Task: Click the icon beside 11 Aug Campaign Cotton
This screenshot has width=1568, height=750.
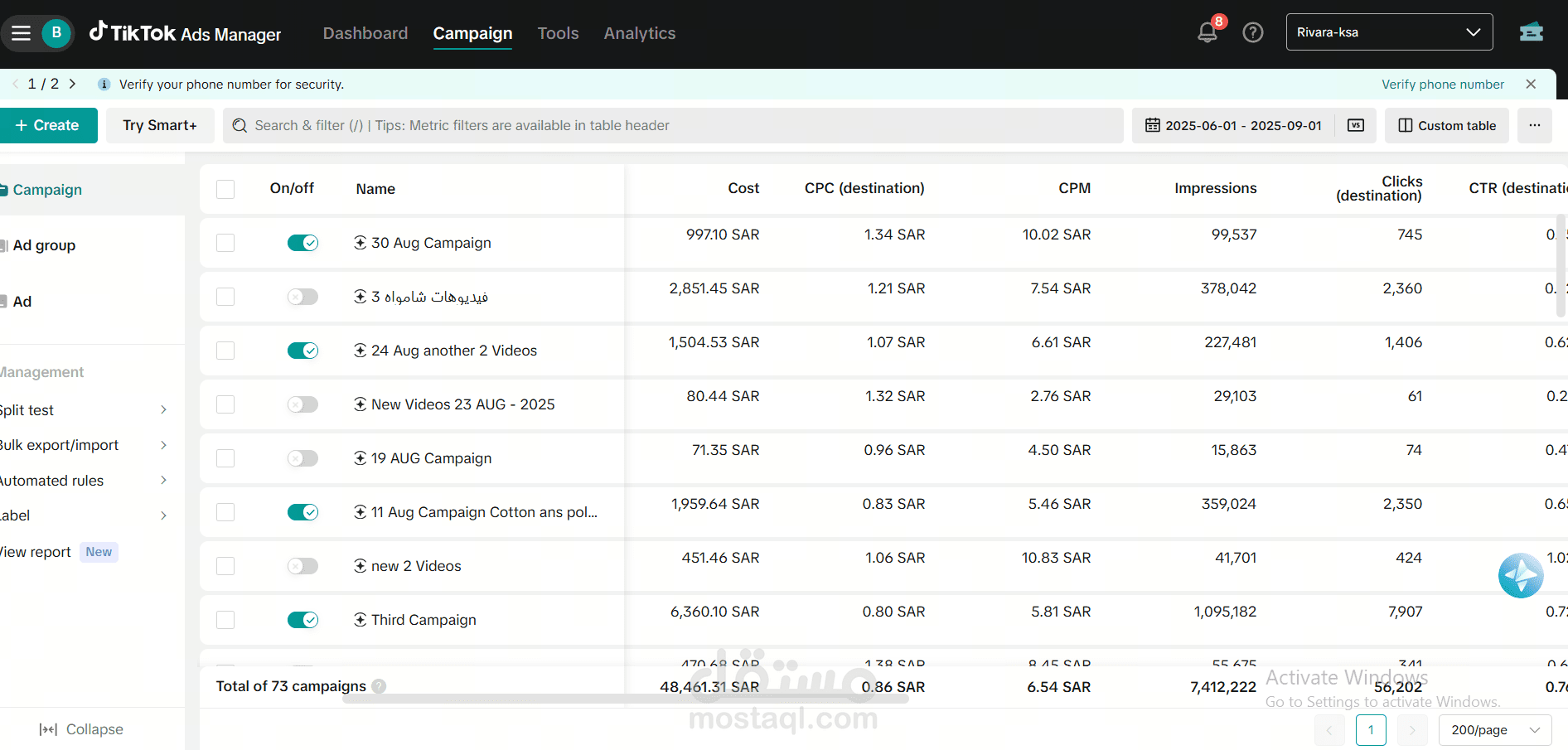Action: pyautogui.click(x=361, y=511)
